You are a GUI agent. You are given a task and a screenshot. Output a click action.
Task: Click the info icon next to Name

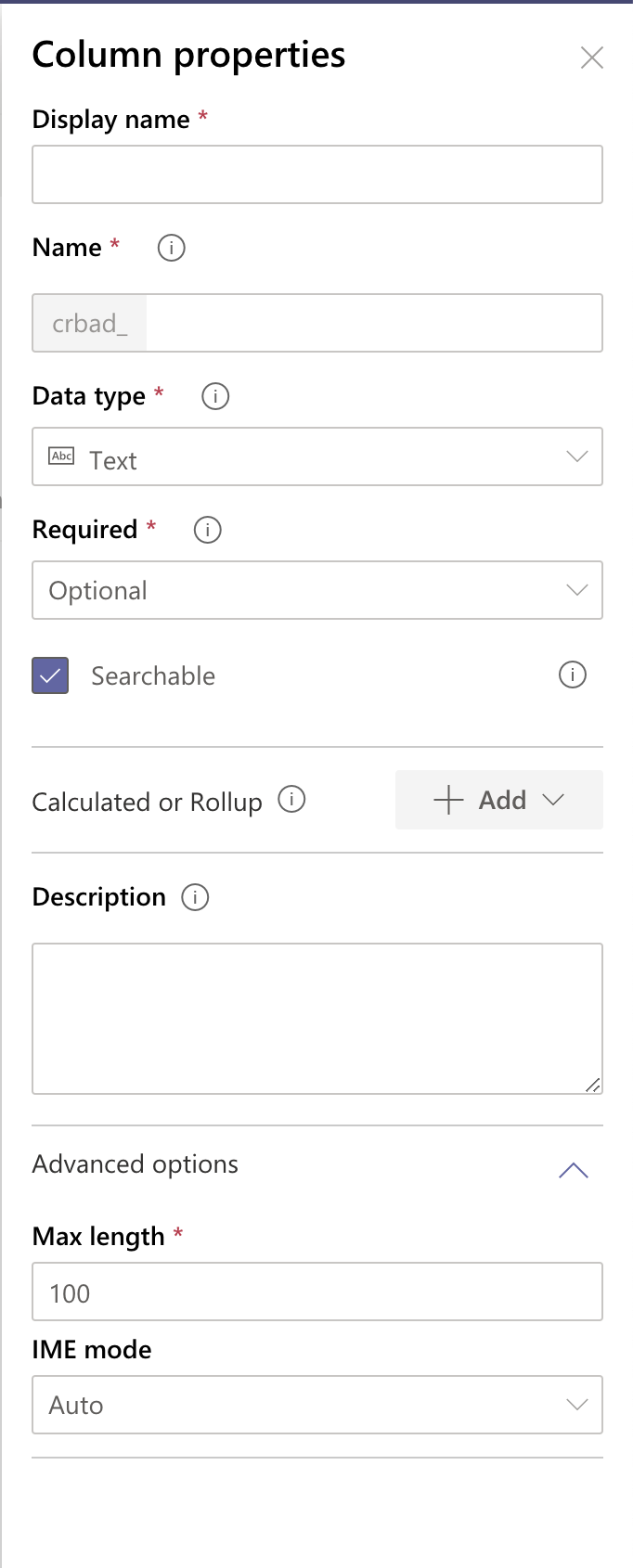[172, 248]
